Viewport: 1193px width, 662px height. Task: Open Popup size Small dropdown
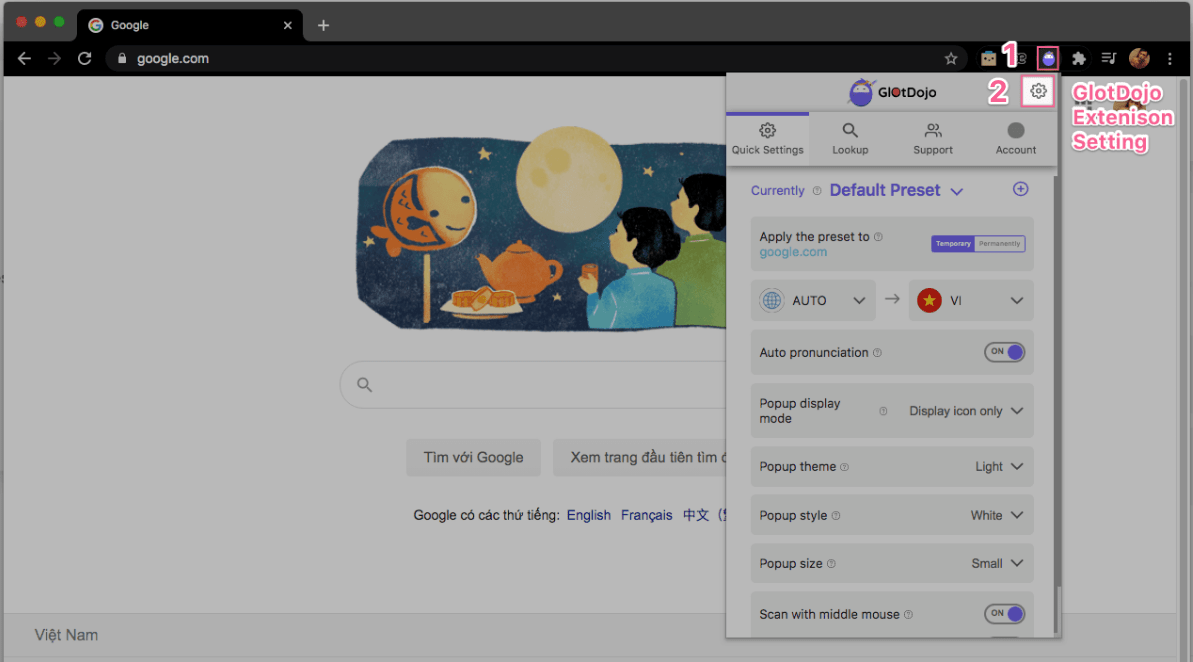(x=997, y=563)
